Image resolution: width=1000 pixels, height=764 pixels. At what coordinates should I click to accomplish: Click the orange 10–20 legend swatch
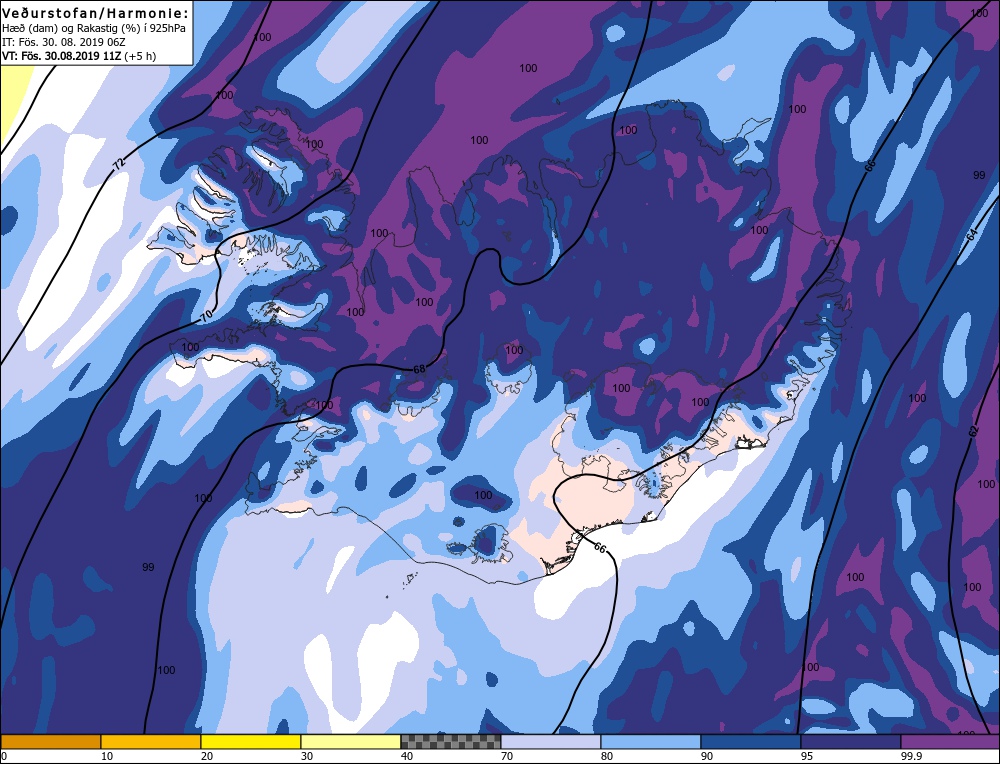pos(151,741)
